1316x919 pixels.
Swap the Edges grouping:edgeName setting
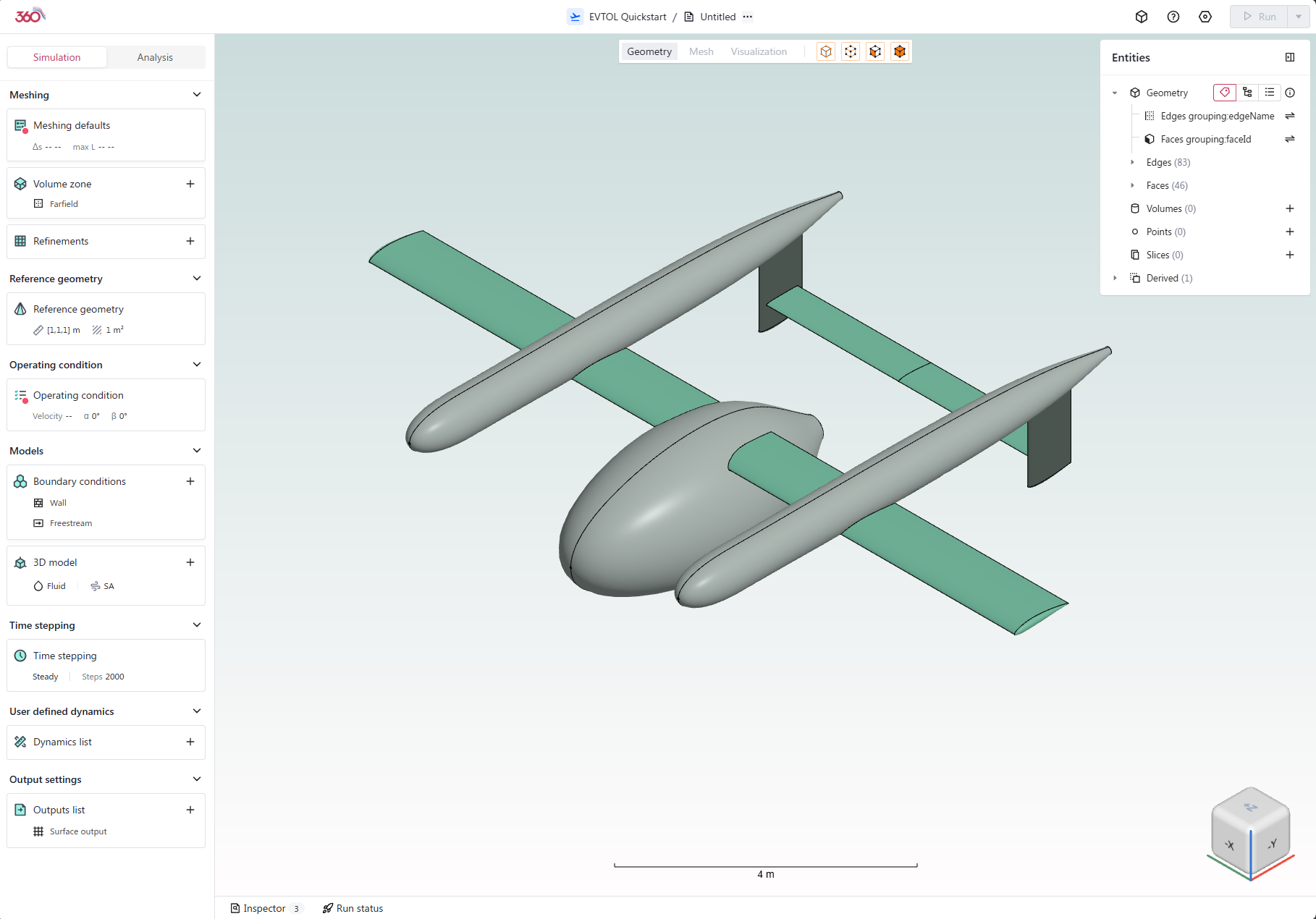[1289, 116]
